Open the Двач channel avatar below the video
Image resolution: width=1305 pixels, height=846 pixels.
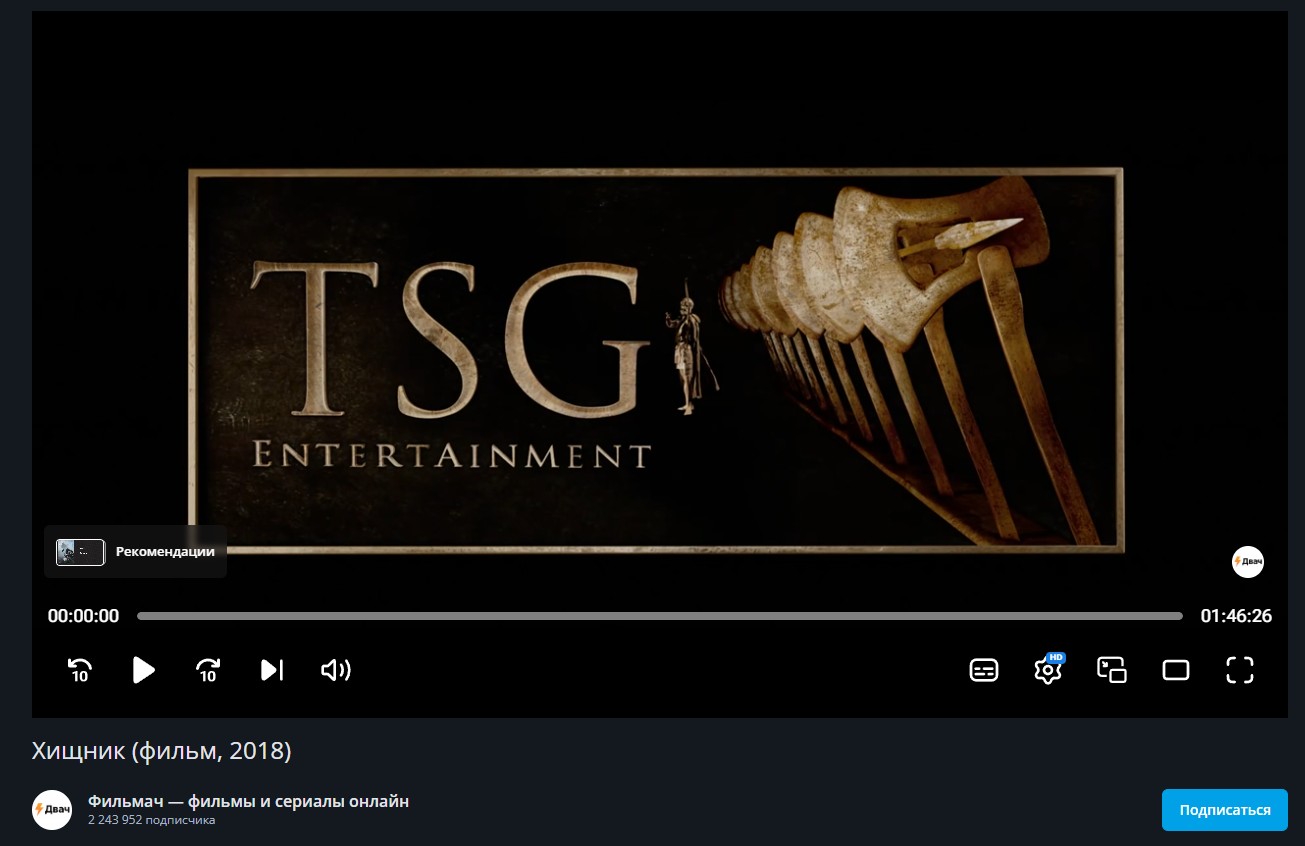click(x=52, y=810)
